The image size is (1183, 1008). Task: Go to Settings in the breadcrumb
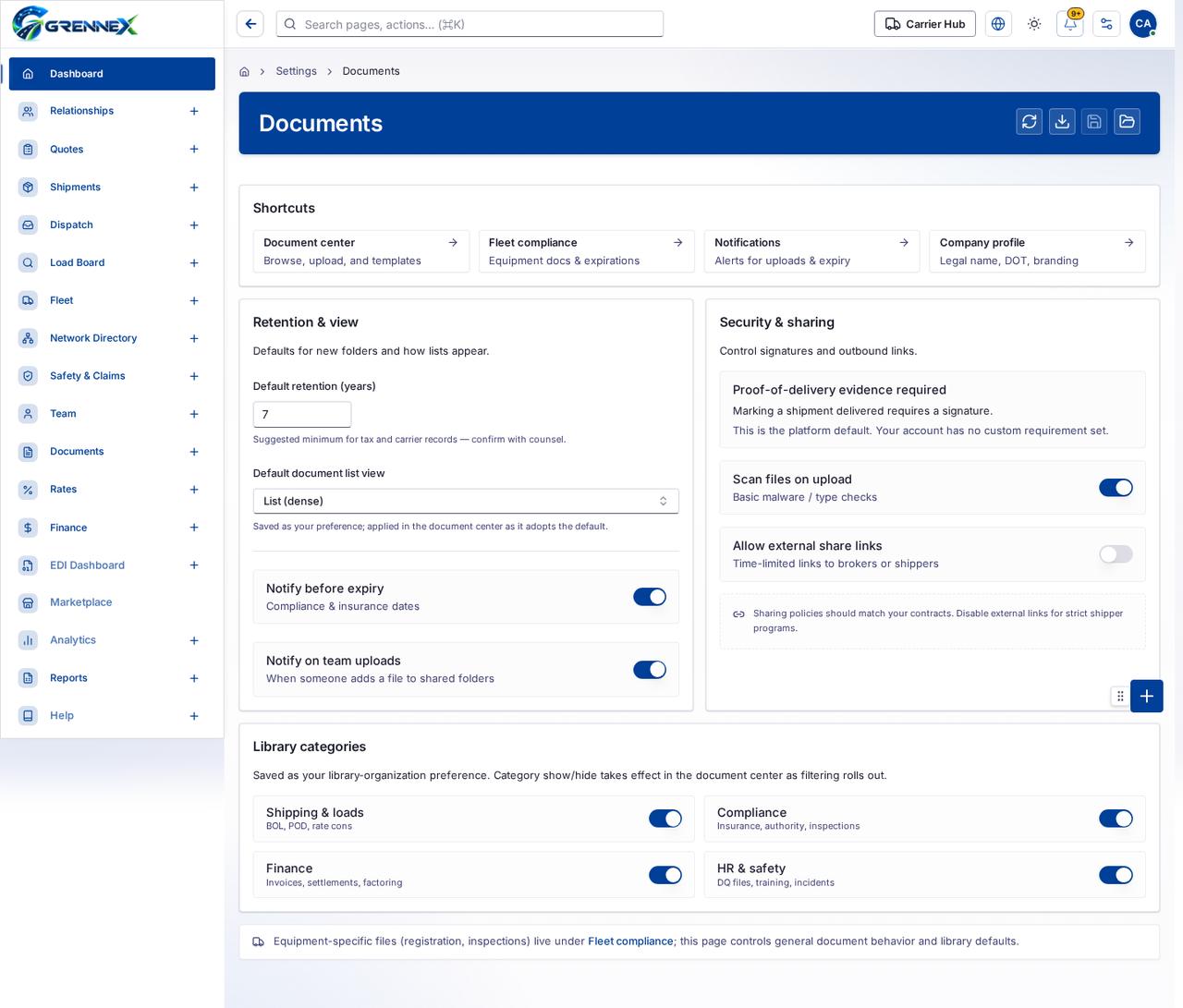pos(296,71)
